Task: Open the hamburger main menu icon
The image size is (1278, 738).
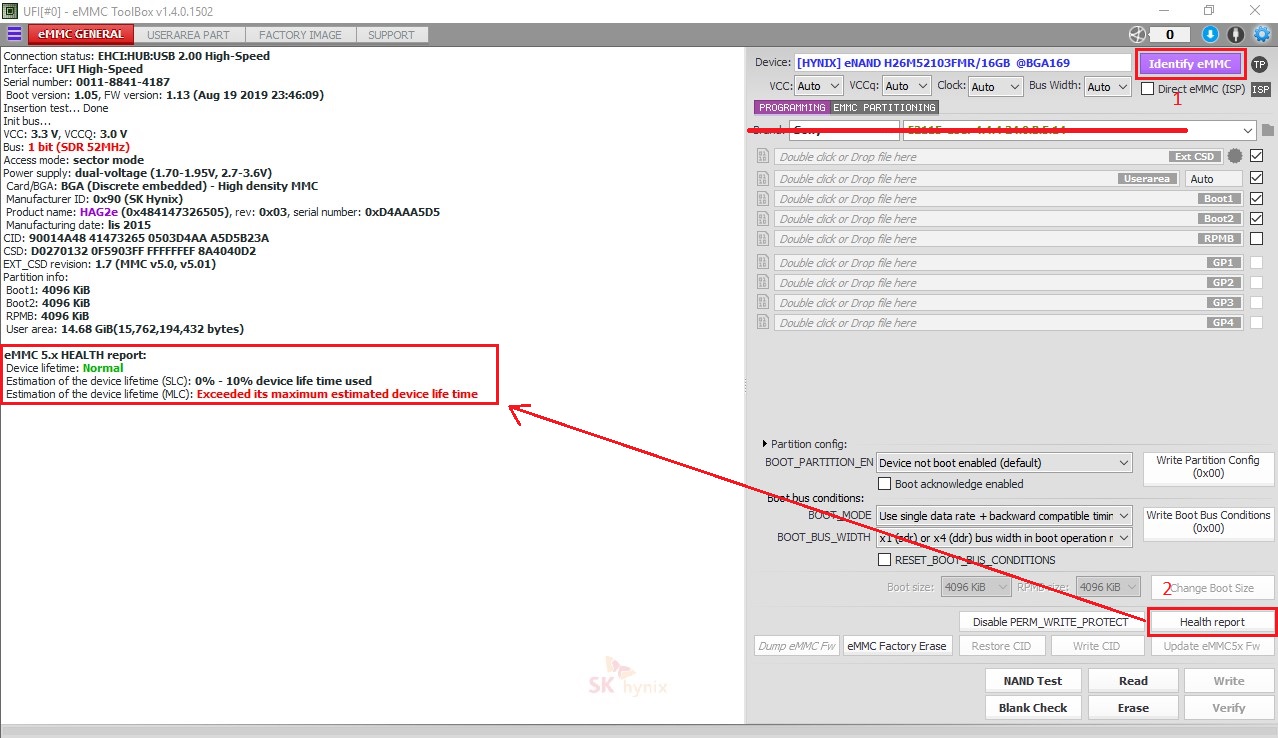Action: (x=14, y=34)
